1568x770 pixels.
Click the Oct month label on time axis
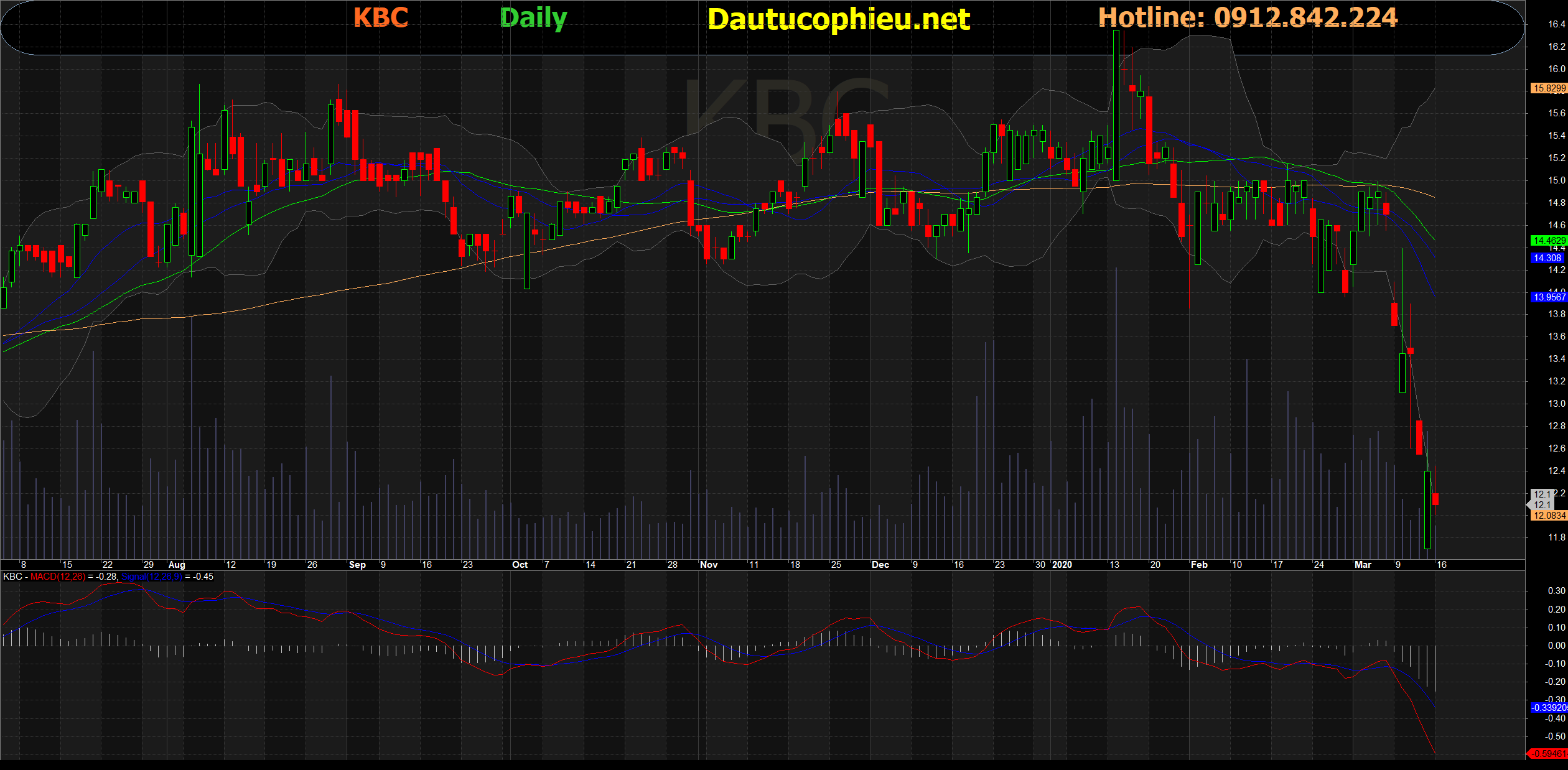click(x=520, y=565)
